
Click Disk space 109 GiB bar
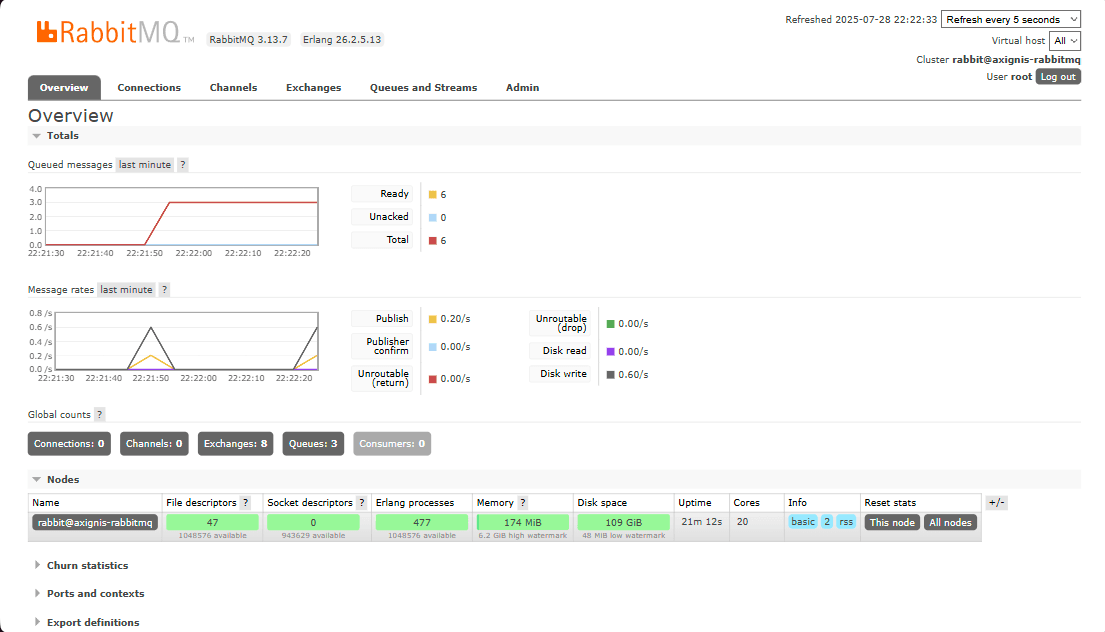click(624, 523)
